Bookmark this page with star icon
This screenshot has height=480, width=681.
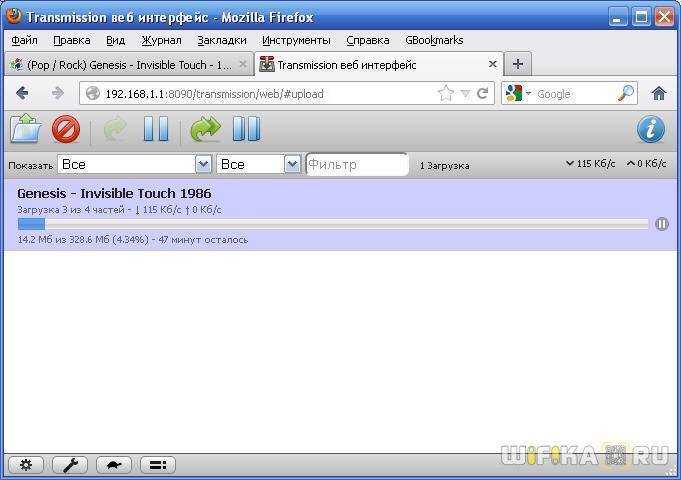[x=446, y=93]
